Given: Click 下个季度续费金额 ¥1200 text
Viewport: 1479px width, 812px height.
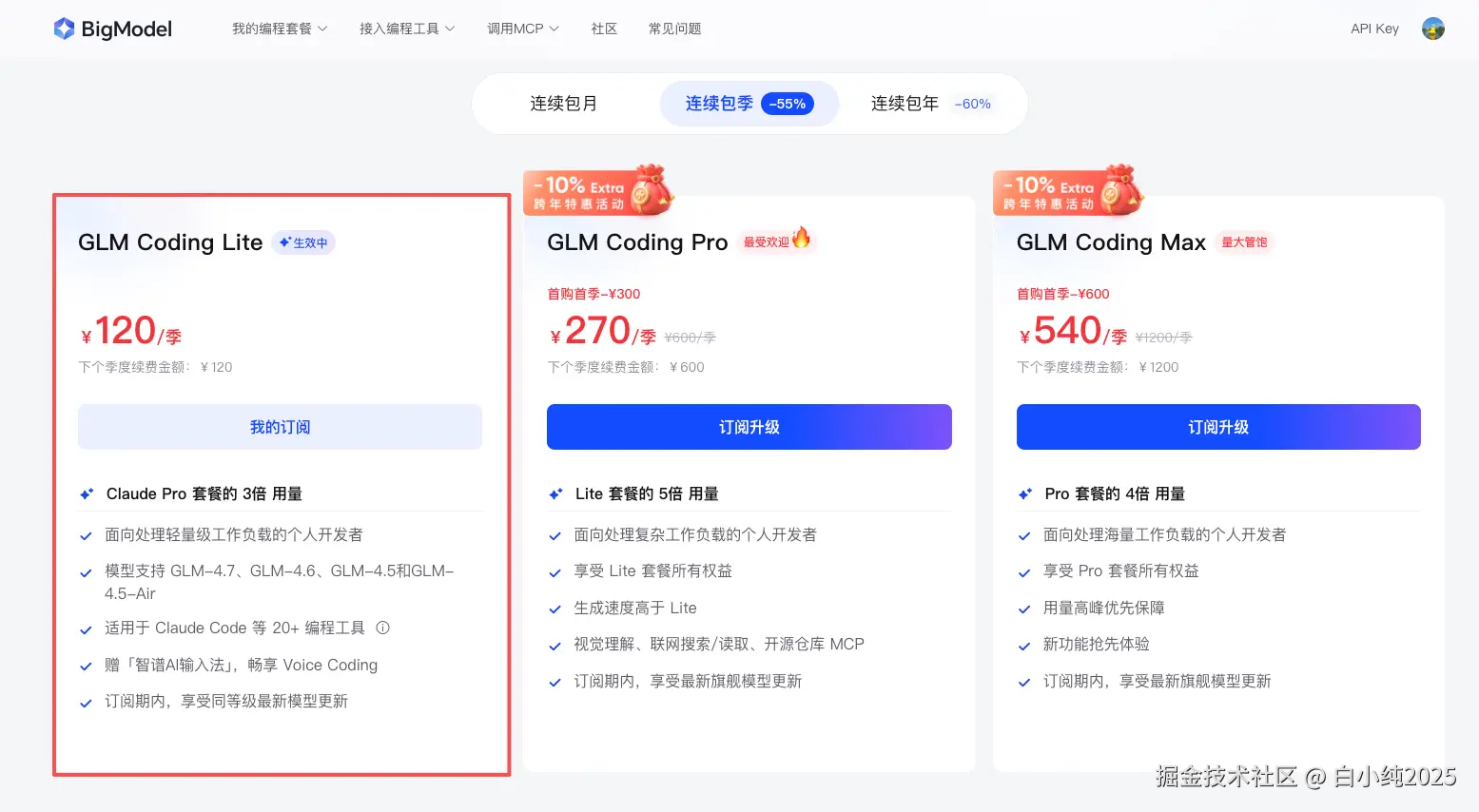Looking at the screenshot, I should (1098, 367).
